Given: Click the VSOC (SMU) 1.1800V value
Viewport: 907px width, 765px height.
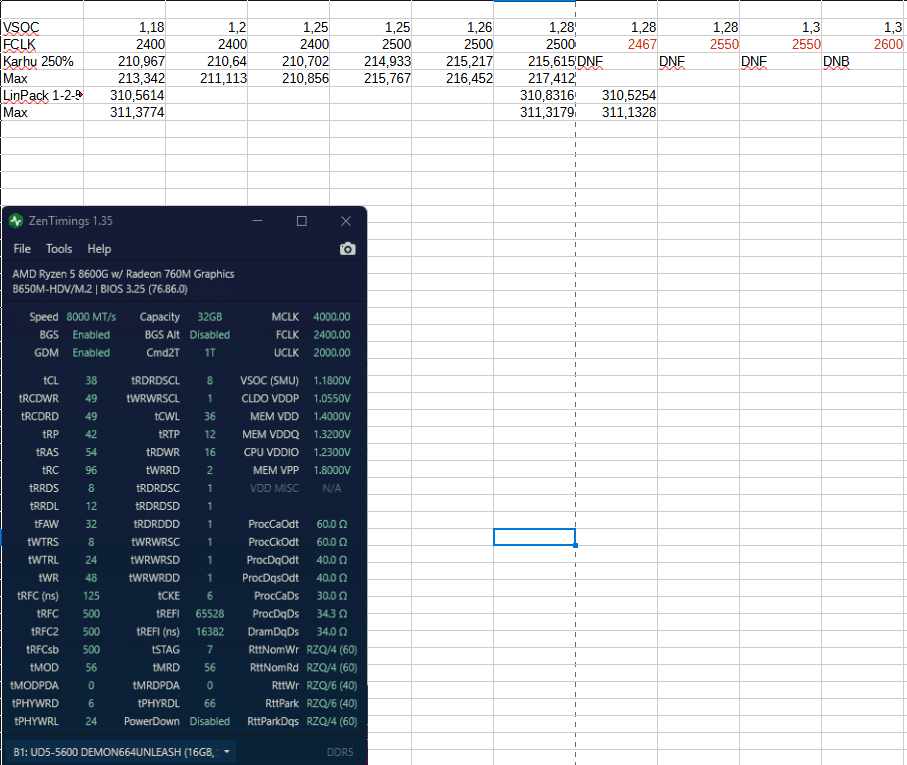Looking at the screenshot, I should 331,380.
